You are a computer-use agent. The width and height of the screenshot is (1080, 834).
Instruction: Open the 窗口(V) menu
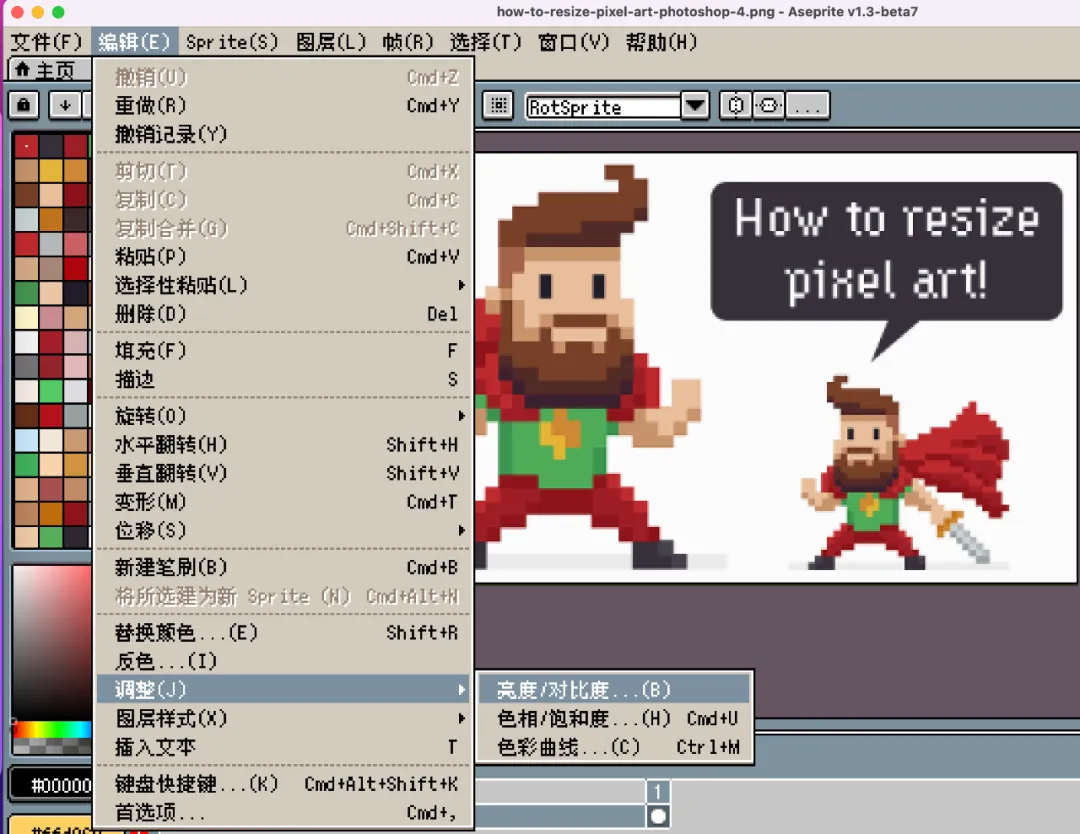(574, 42)
